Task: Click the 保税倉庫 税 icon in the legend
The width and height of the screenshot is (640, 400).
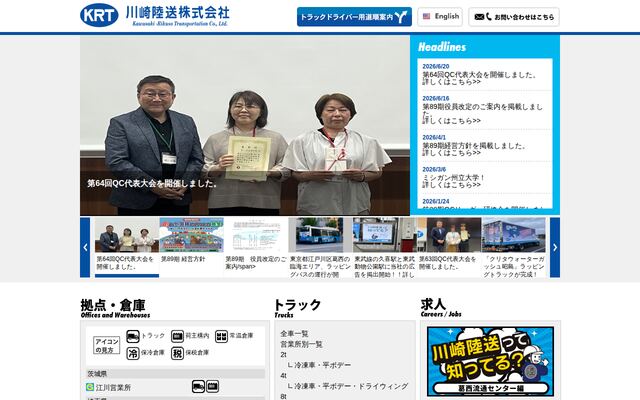Action: tap(177, 353)
